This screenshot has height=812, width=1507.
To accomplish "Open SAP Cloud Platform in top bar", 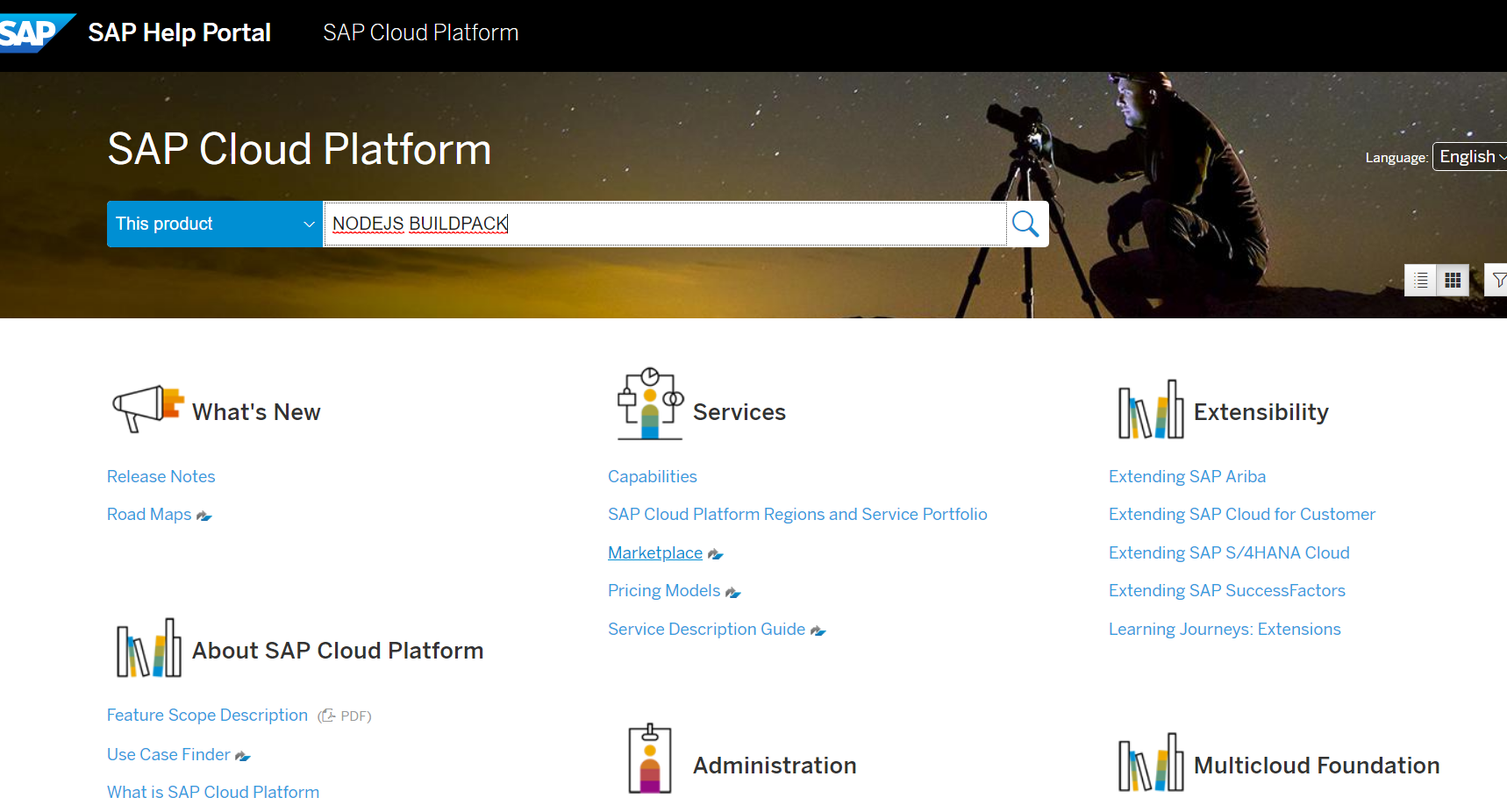I will [421, 33].
